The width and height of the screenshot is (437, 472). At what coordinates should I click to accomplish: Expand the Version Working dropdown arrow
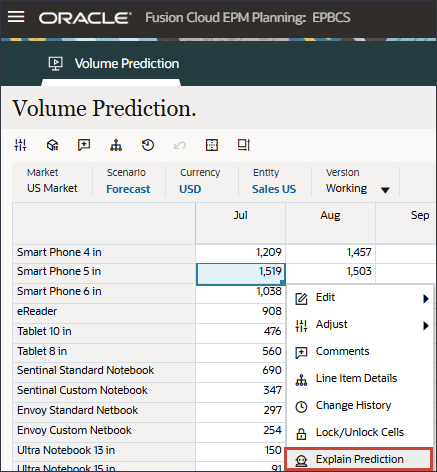(385, 190)
